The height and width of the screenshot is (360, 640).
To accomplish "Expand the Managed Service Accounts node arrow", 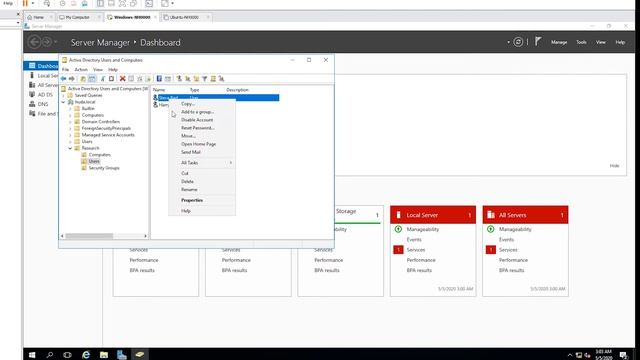I will coord(70,135).
